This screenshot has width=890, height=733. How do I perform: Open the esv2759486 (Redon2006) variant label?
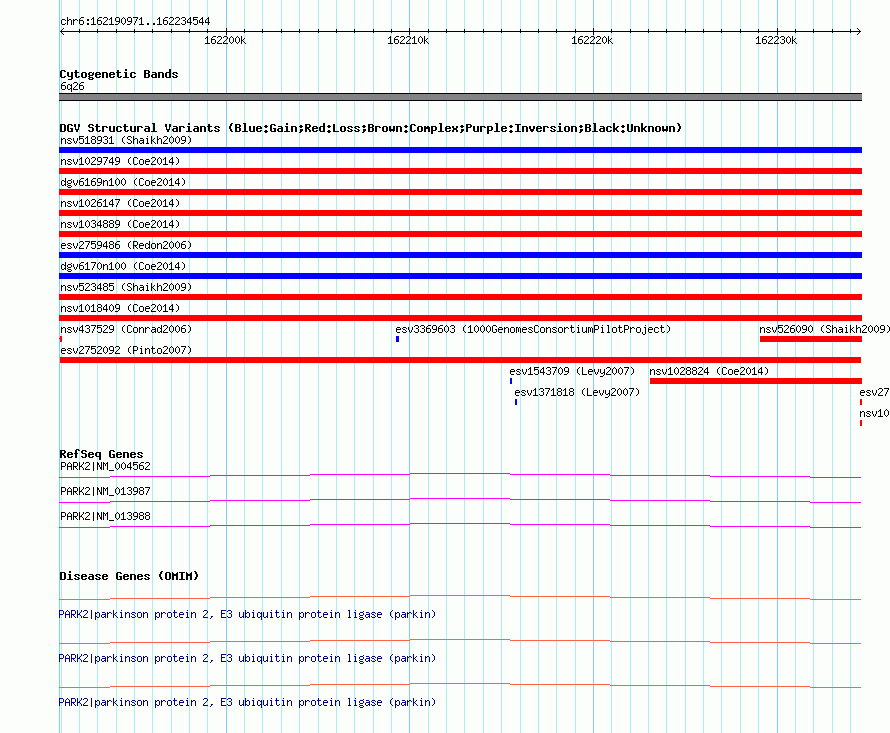coord(126,245)
